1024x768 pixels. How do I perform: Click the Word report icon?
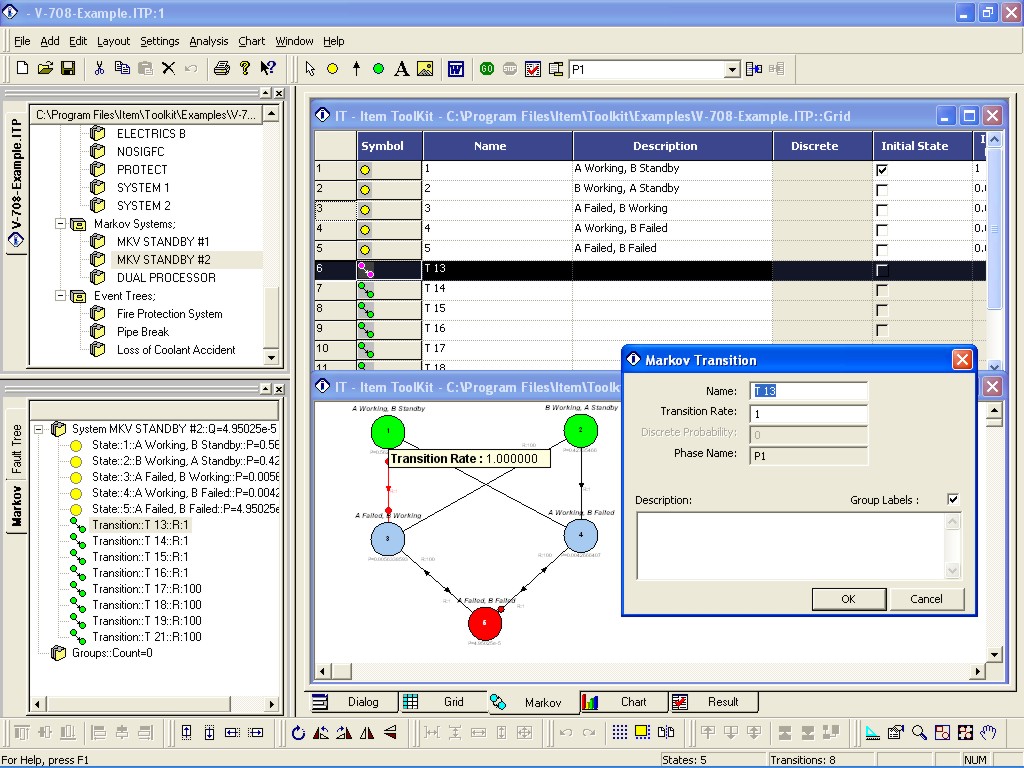pos(455,69)
